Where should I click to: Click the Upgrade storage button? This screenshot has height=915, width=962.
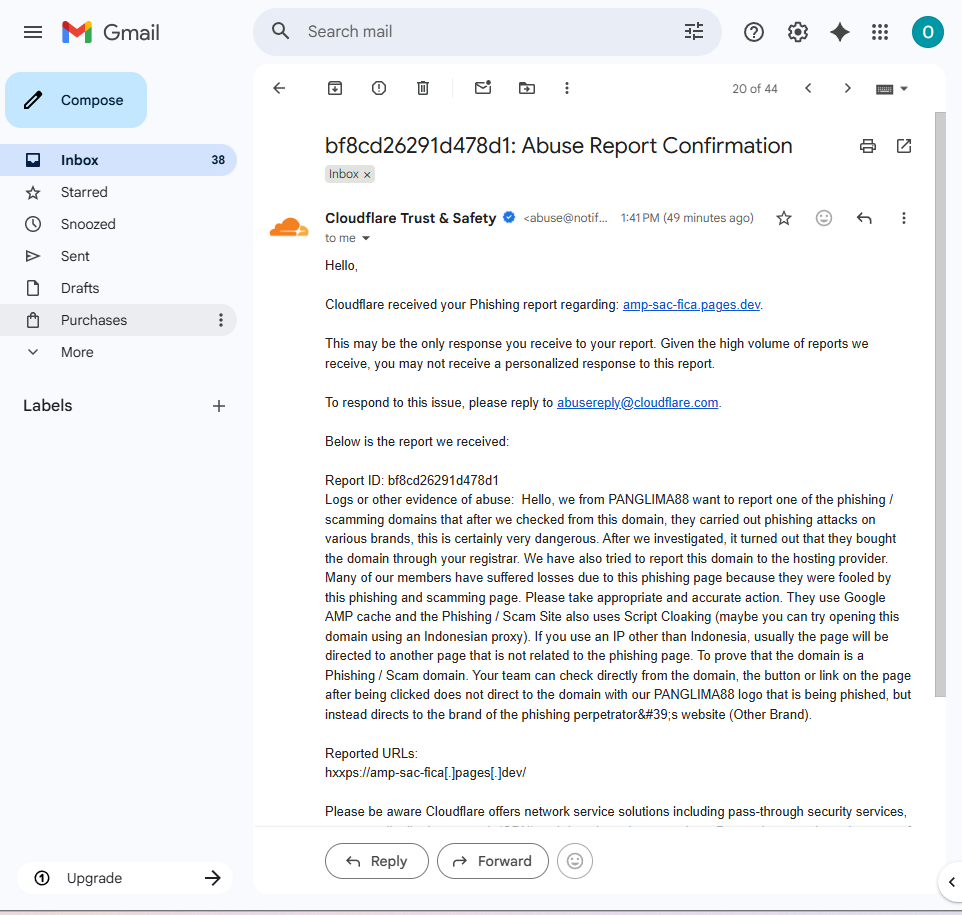(125, 878)
